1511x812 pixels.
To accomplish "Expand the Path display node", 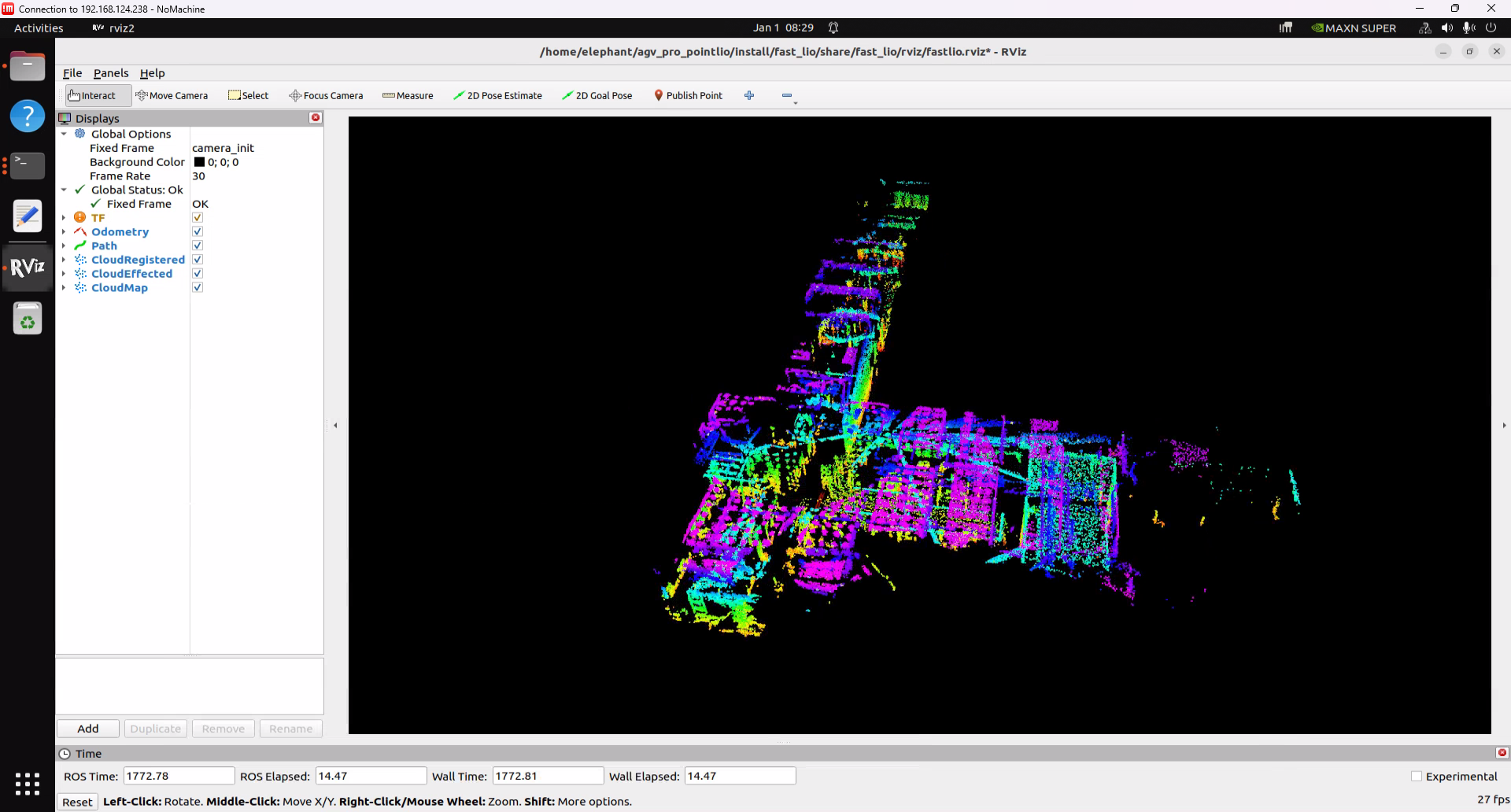I will [64, 245].
